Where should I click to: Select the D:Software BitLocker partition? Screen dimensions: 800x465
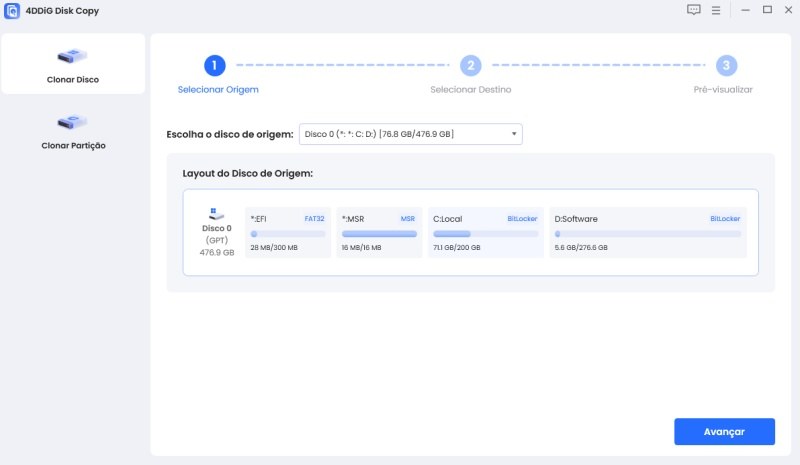[648, 232]
